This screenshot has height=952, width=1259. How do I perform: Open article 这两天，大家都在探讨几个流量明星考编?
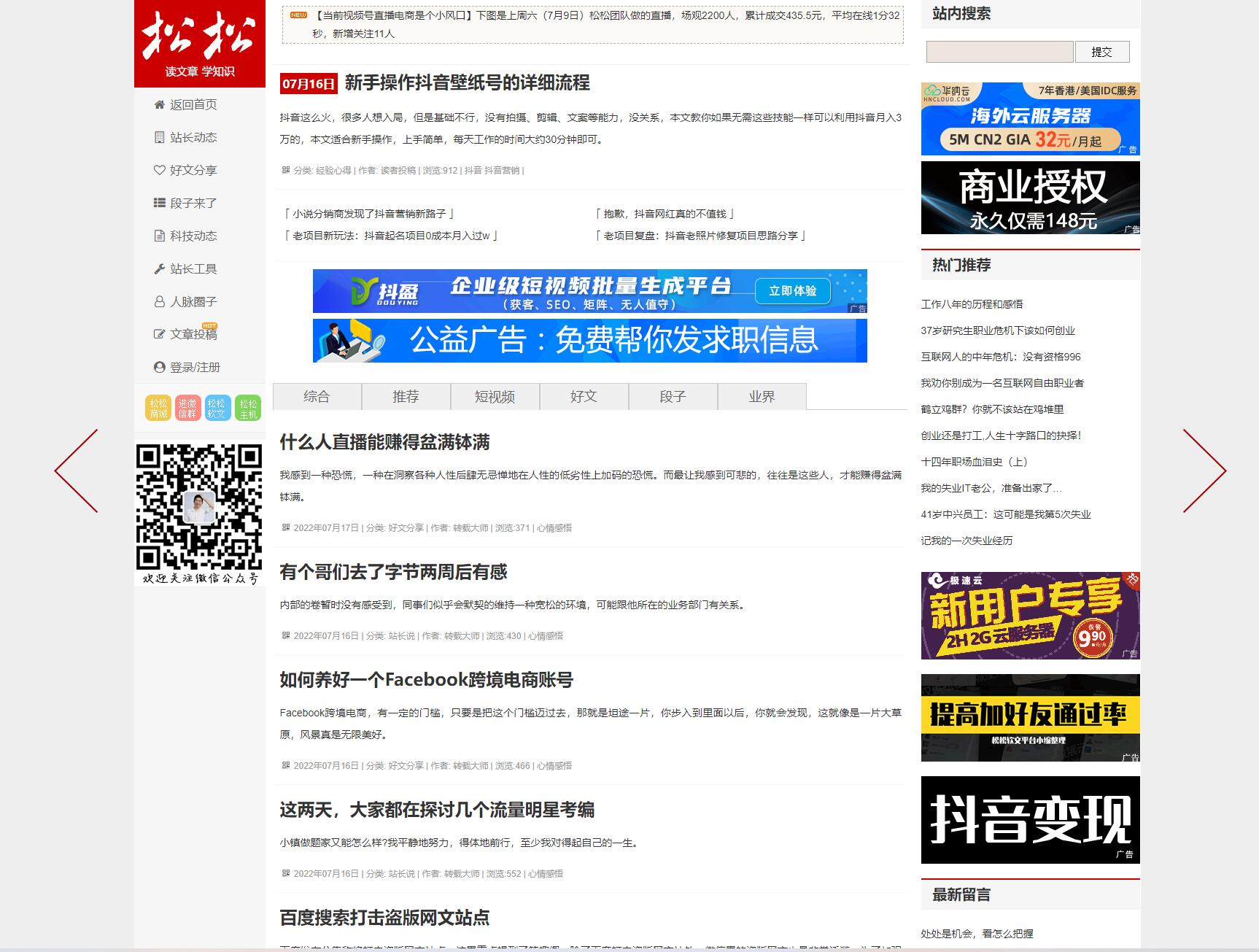click(x=437, y=810)
